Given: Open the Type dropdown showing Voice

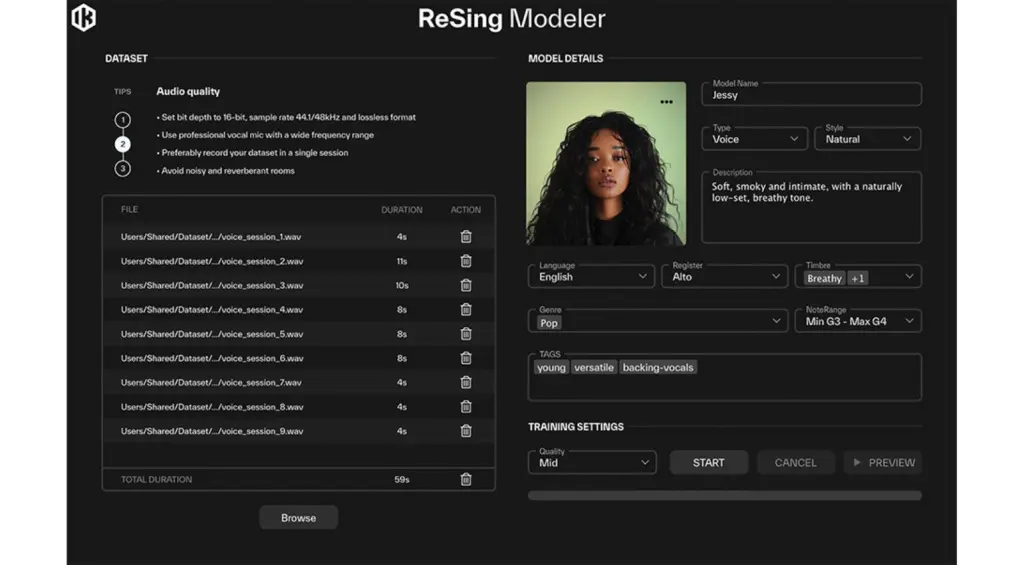Looking at the screenshot, I should (x=755, y=138).
